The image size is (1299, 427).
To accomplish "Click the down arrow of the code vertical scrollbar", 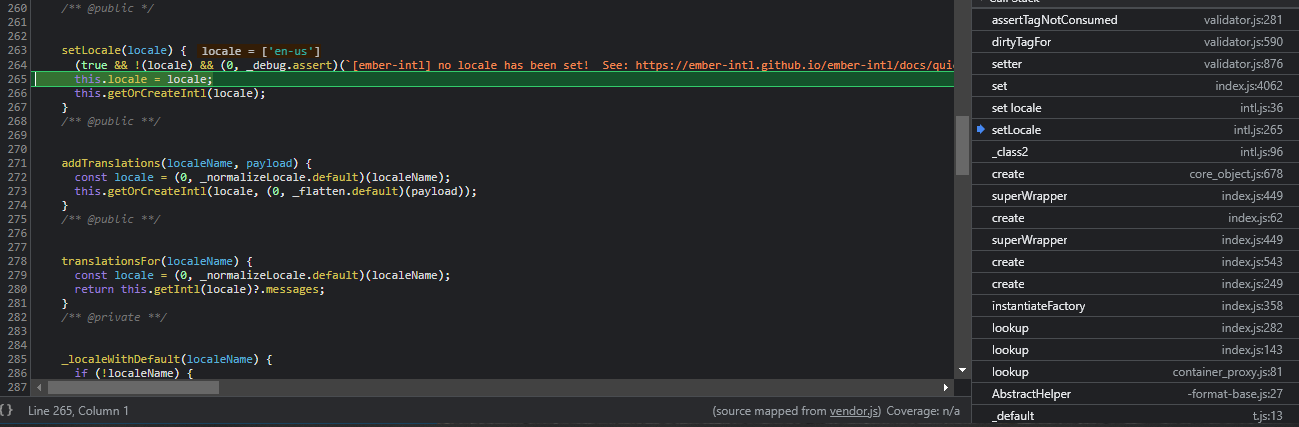I will [962, 370].
